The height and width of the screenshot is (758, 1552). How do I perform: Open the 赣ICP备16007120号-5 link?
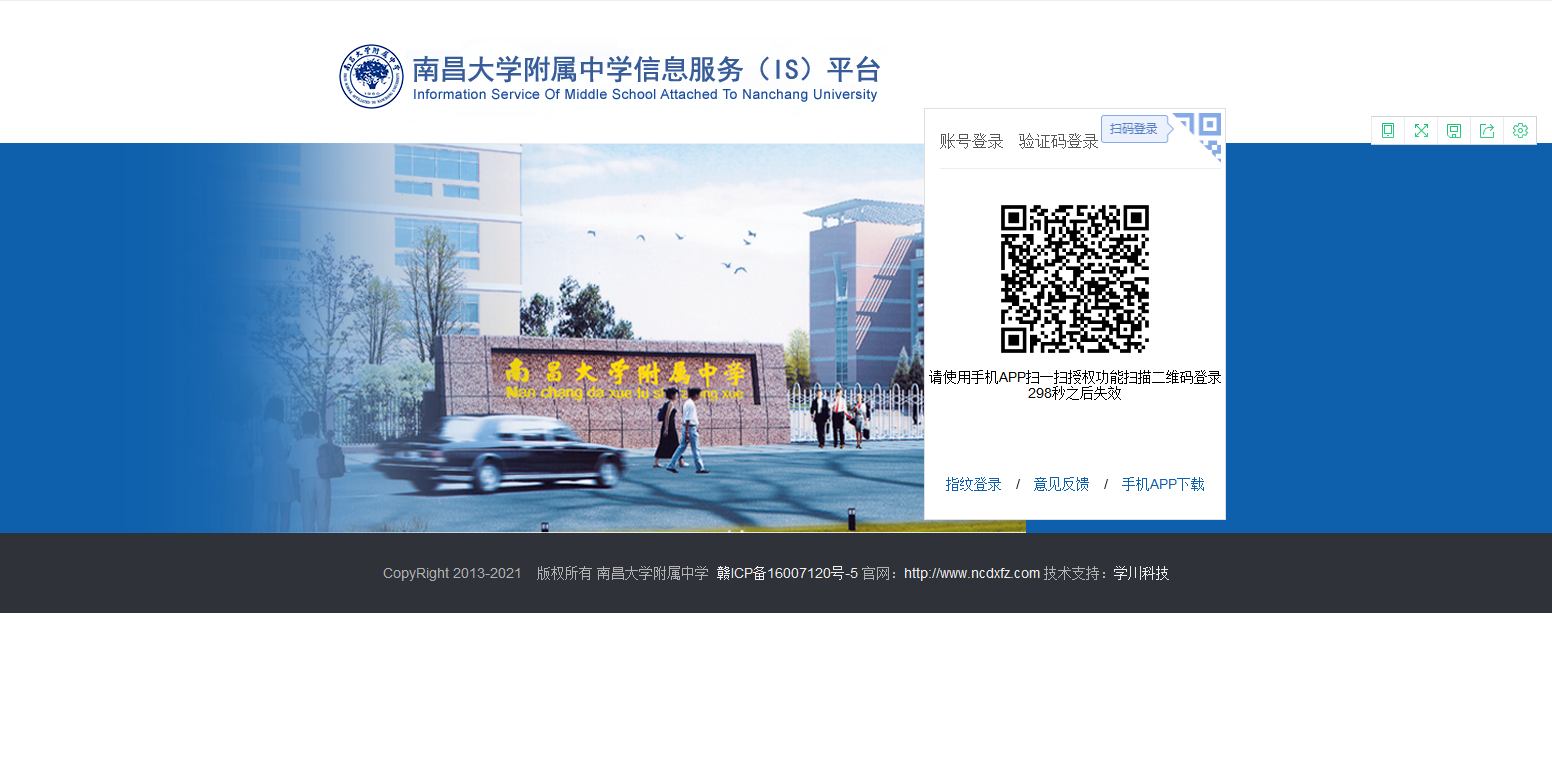pyautogui.click(x=787, y=573)
